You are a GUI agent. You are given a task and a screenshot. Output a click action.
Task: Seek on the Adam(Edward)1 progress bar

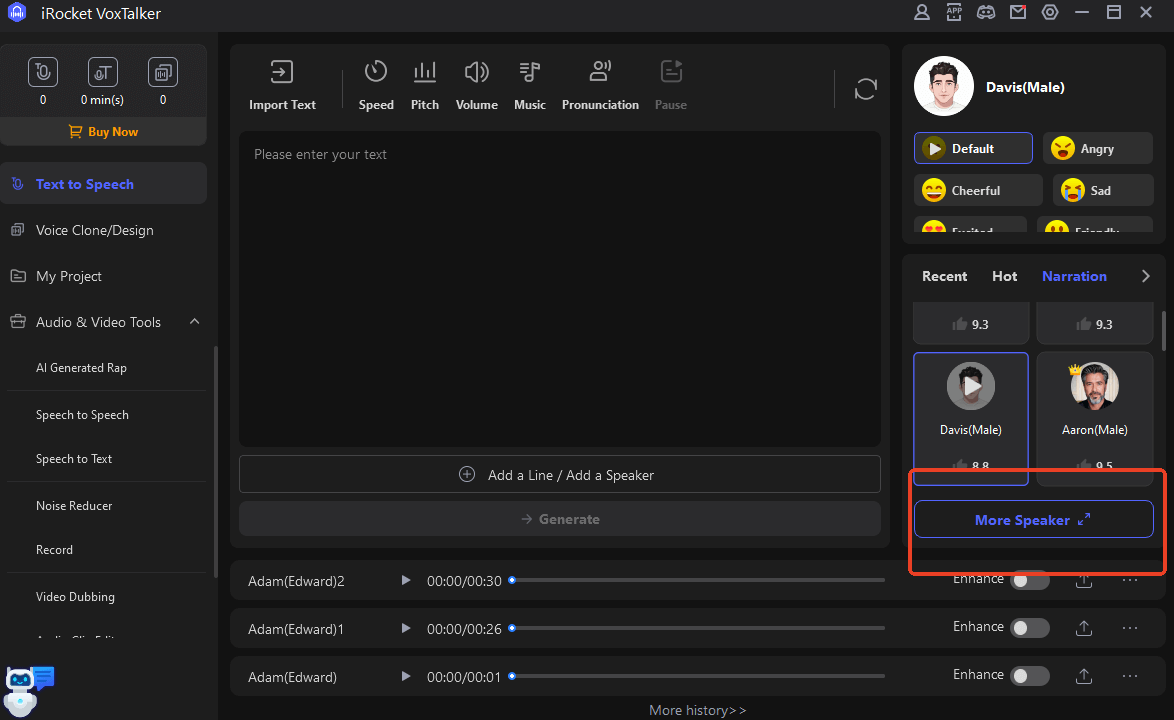coord(698,628)
